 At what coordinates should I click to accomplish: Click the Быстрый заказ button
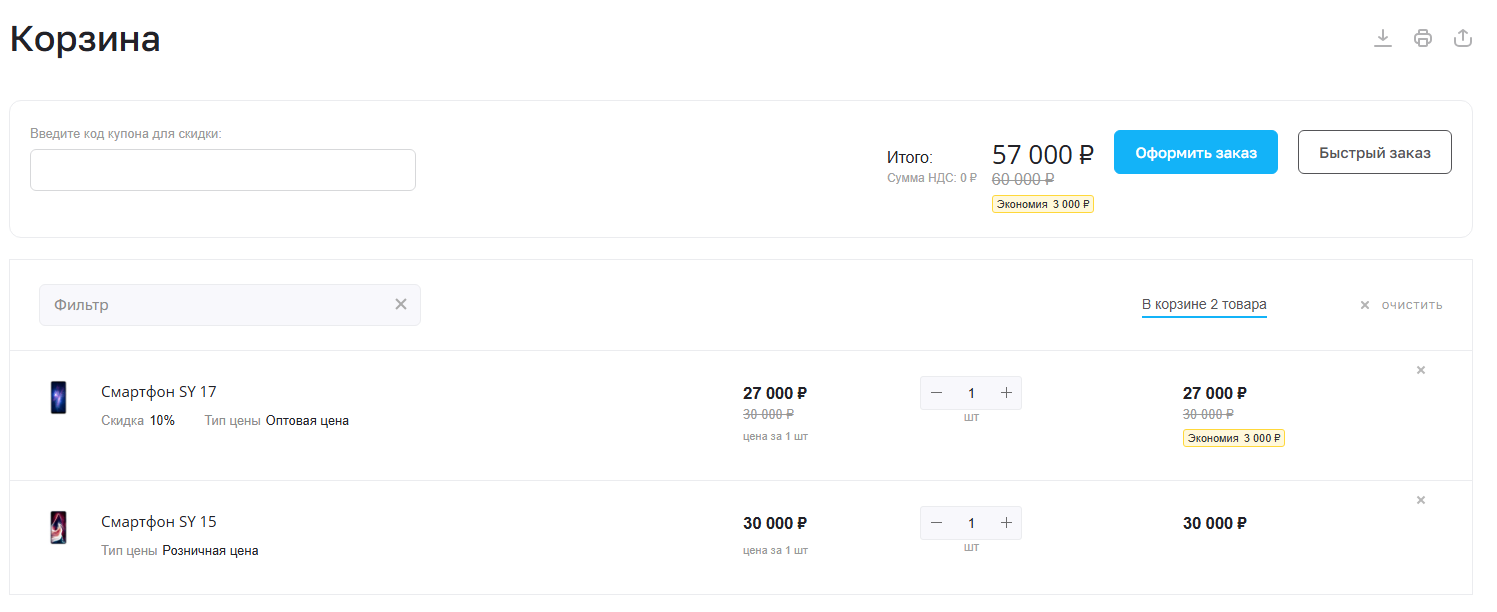coord(1375,152)
